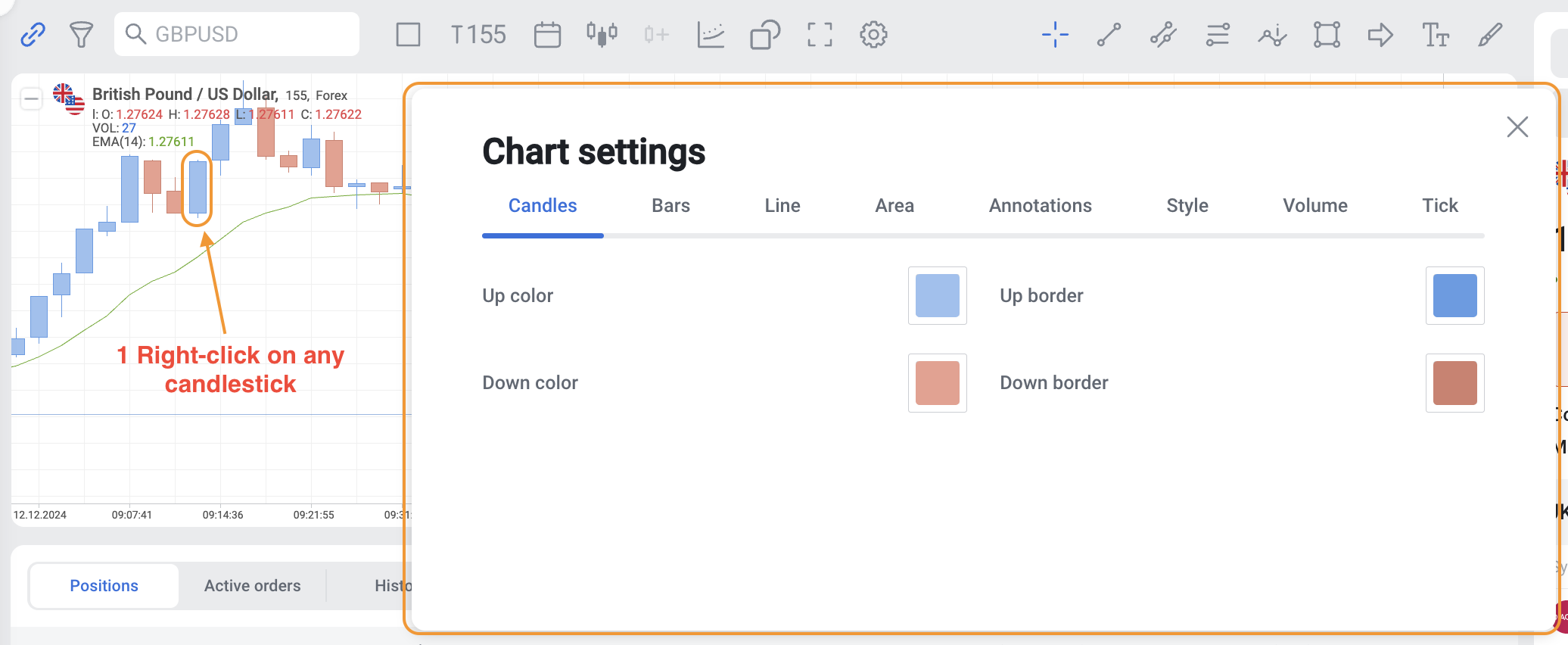Click the link chart icon
The height and width of the screenshot is (645, 1568).
[33, 34]
